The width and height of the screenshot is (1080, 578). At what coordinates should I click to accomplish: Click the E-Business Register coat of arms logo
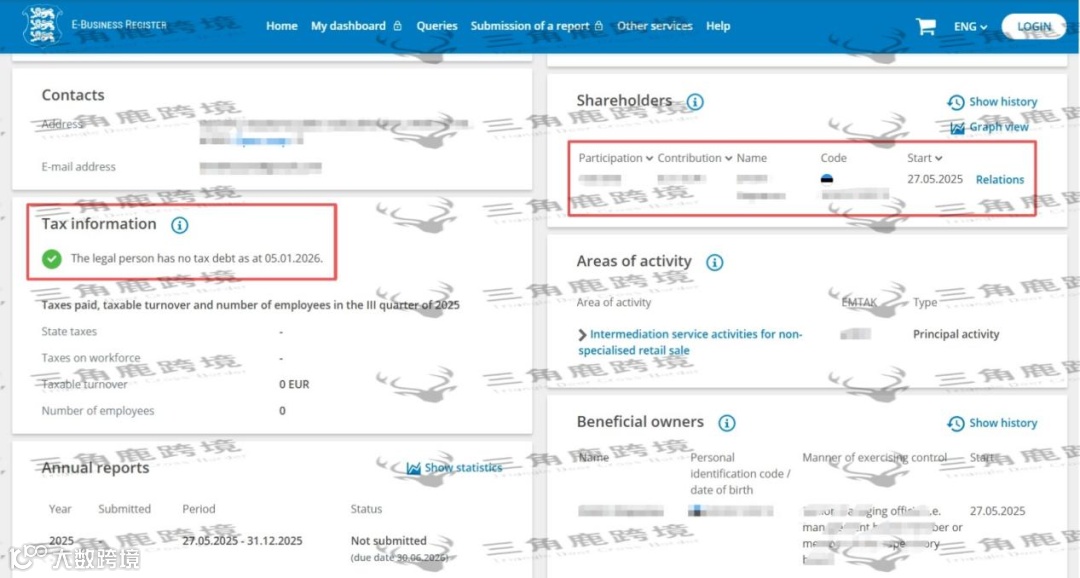[41, 25]
